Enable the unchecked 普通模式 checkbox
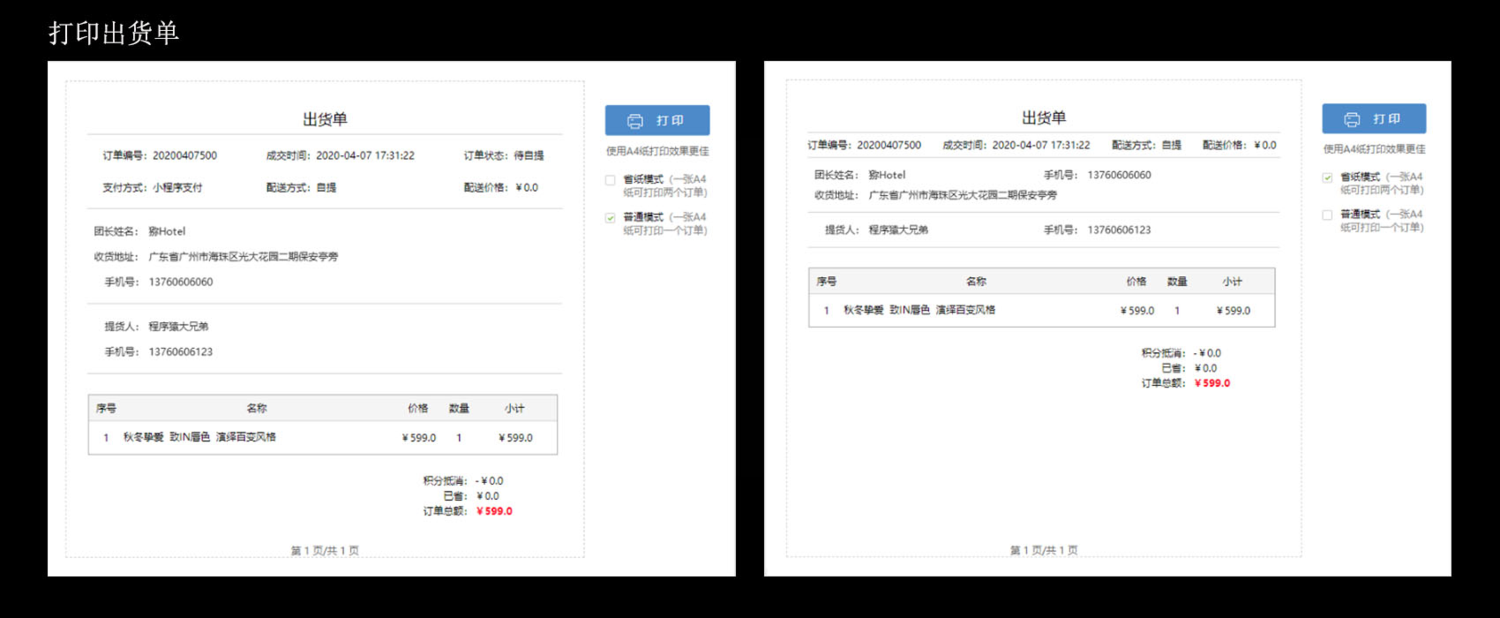The image size is (1500, 618). 1327,215
